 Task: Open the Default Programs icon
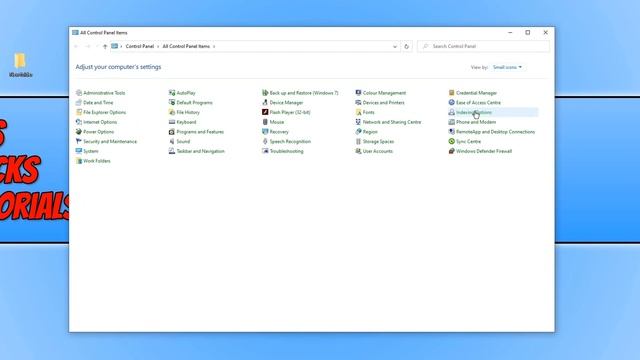[172, 103]
